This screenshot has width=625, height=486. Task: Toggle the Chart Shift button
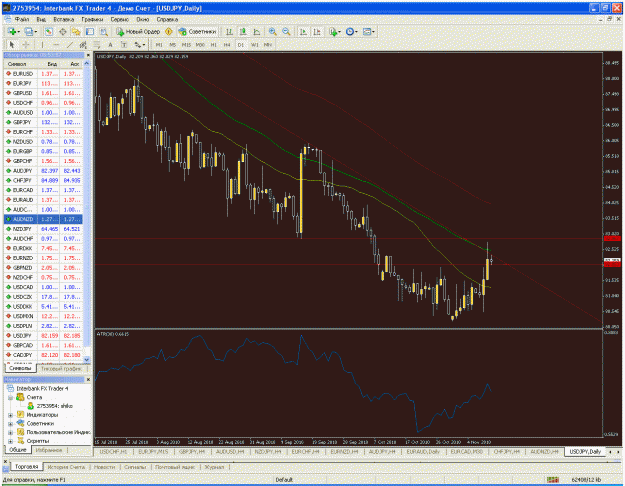[317, 31]
